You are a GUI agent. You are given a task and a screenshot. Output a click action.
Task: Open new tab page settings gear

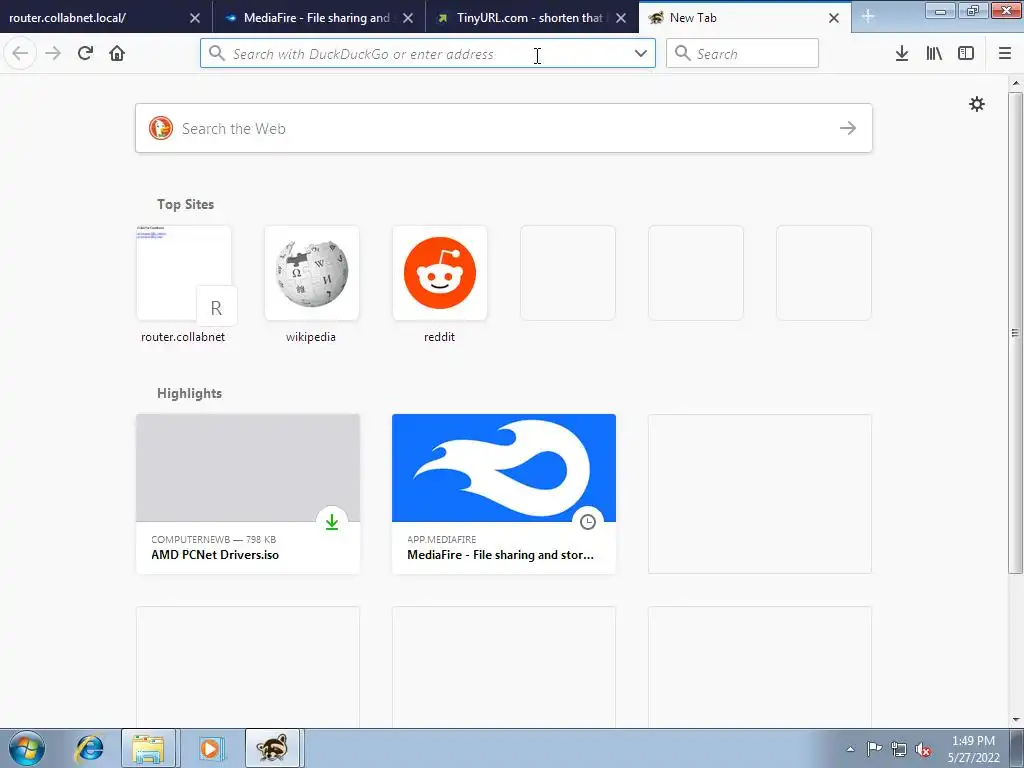pyautogui.click(x=976, y=104)
